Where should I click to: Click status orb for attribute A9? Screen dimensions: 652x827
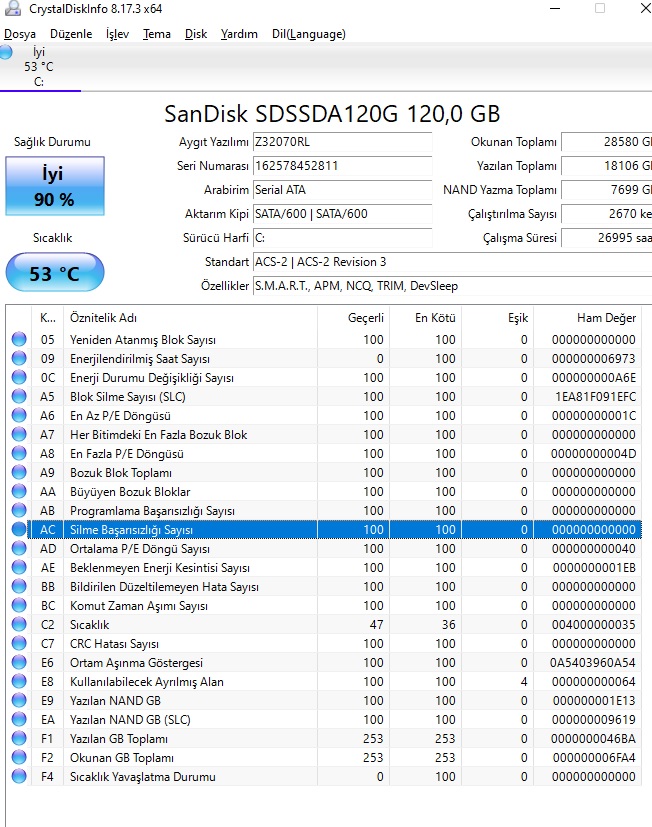pos(19,472)
